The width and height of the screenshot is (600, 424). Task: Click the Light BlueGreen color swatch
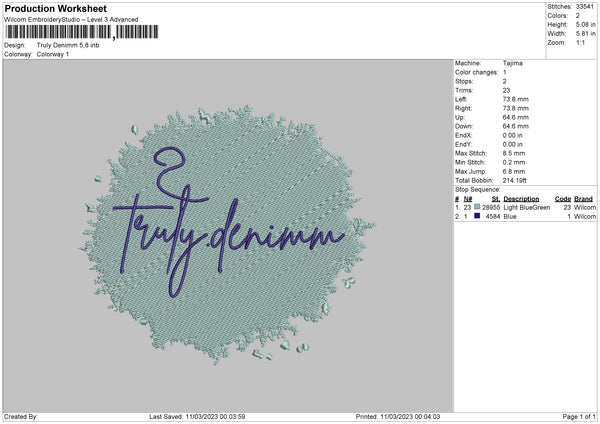(478, 207)
